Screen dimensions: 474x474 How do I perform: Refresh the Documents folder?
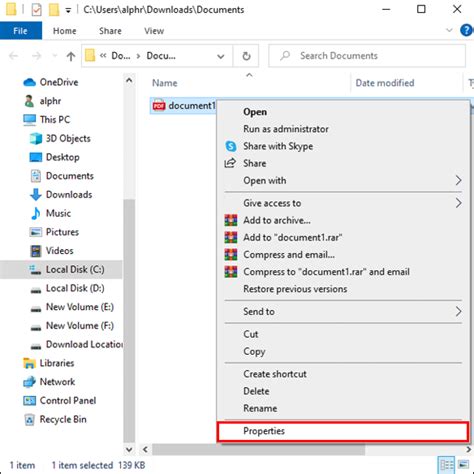click(246, 56)
